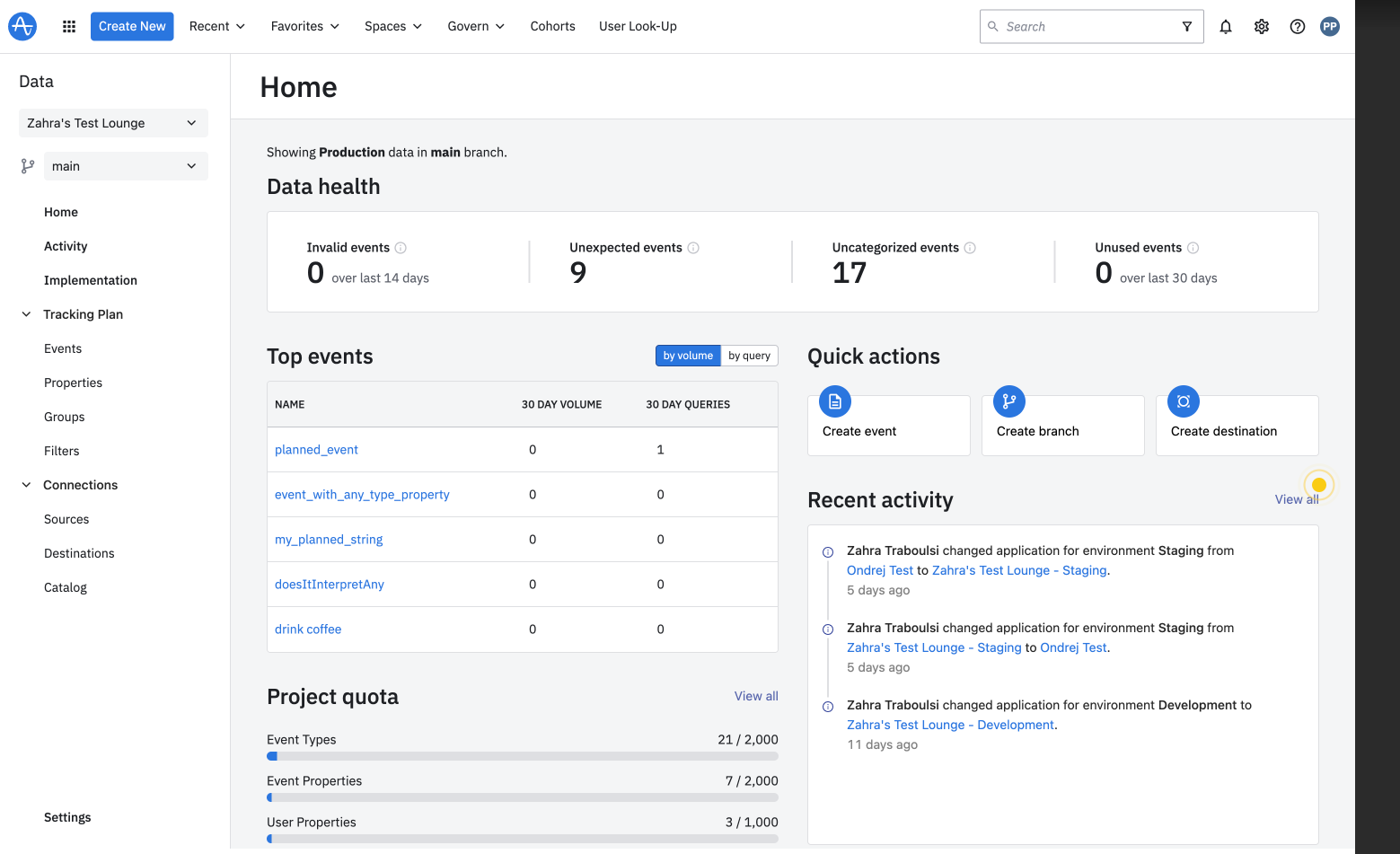
Task: Open the main branch dropdown
Action: click(x=126, y=166)
